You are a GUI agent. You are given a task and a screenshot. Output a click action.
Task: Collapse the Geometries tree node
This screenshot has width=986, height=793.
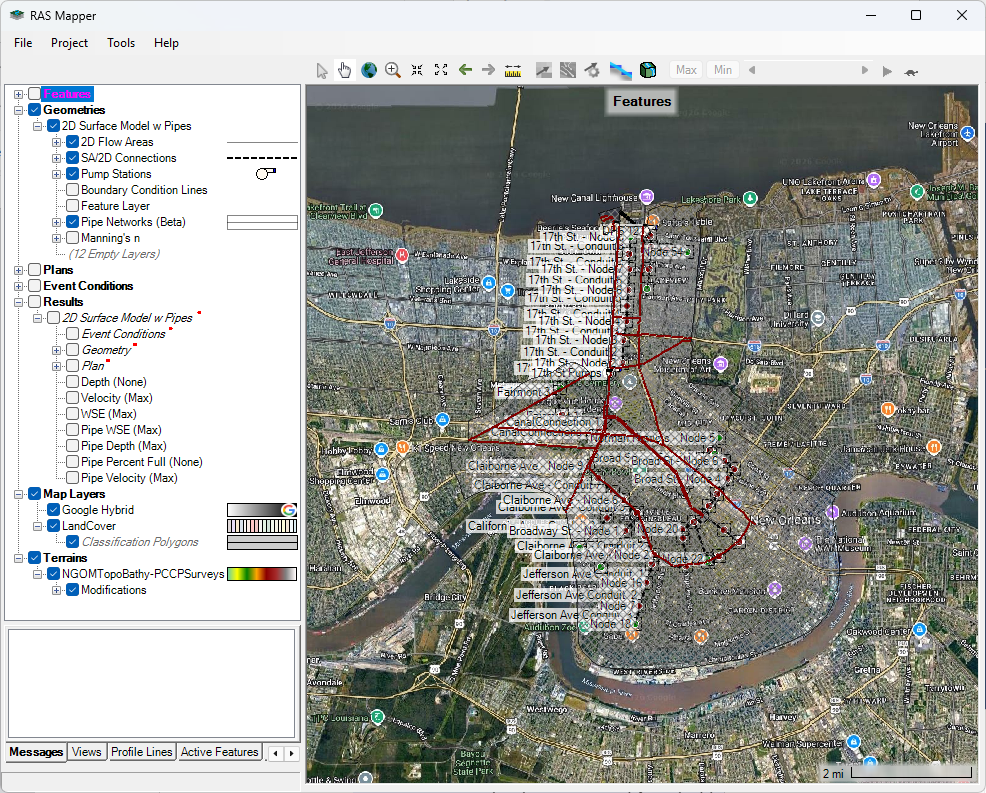tap(18, 110)
